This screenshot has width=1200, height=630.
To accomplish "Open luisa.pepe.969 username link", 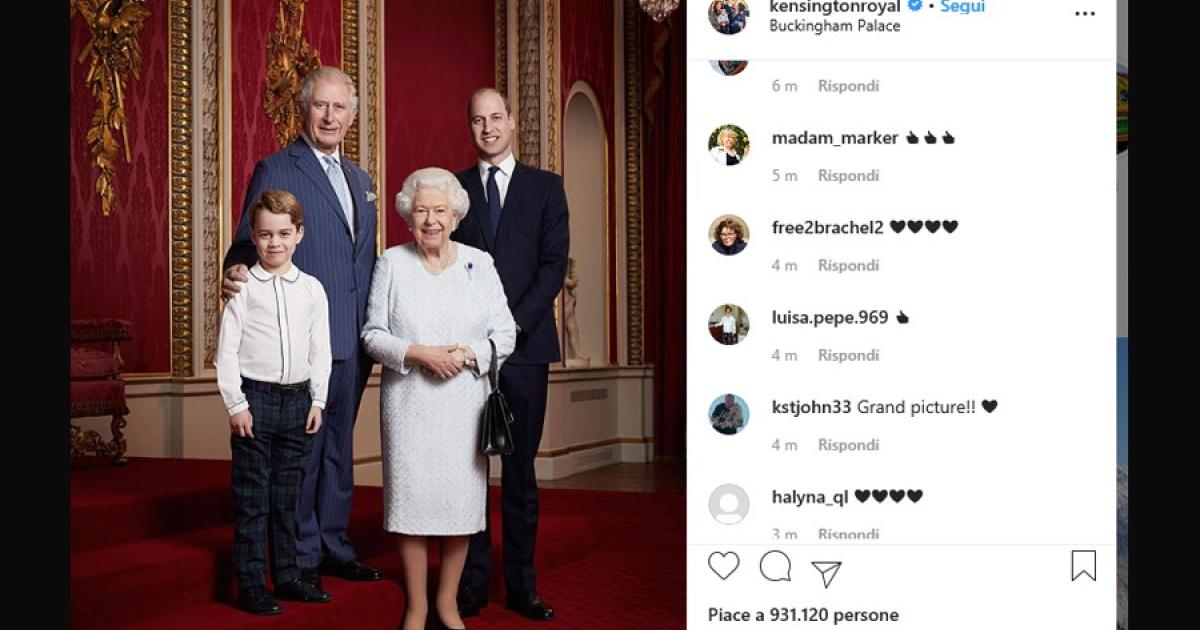I will point(830,318).
